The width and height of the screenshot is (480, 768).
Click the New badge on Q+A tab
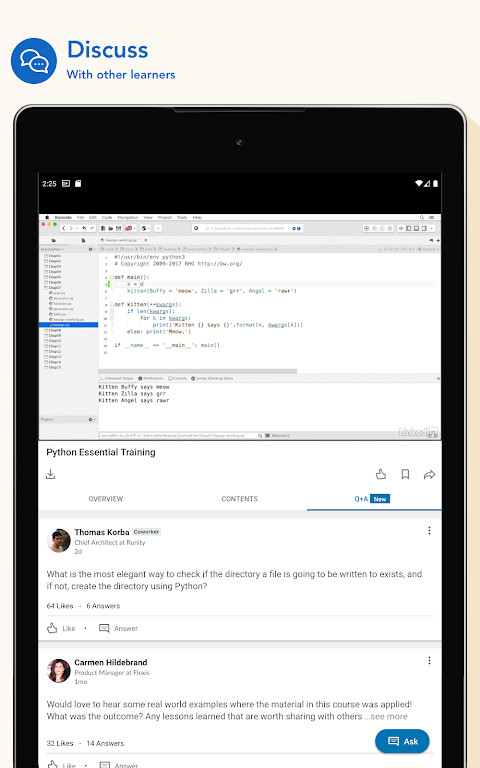[x=380, y=499]
